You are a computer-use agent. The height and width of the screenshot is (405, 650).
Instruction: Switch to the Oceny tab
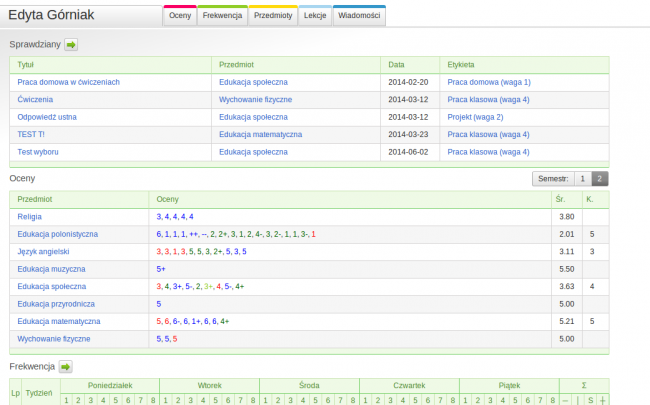coord(180,16)
